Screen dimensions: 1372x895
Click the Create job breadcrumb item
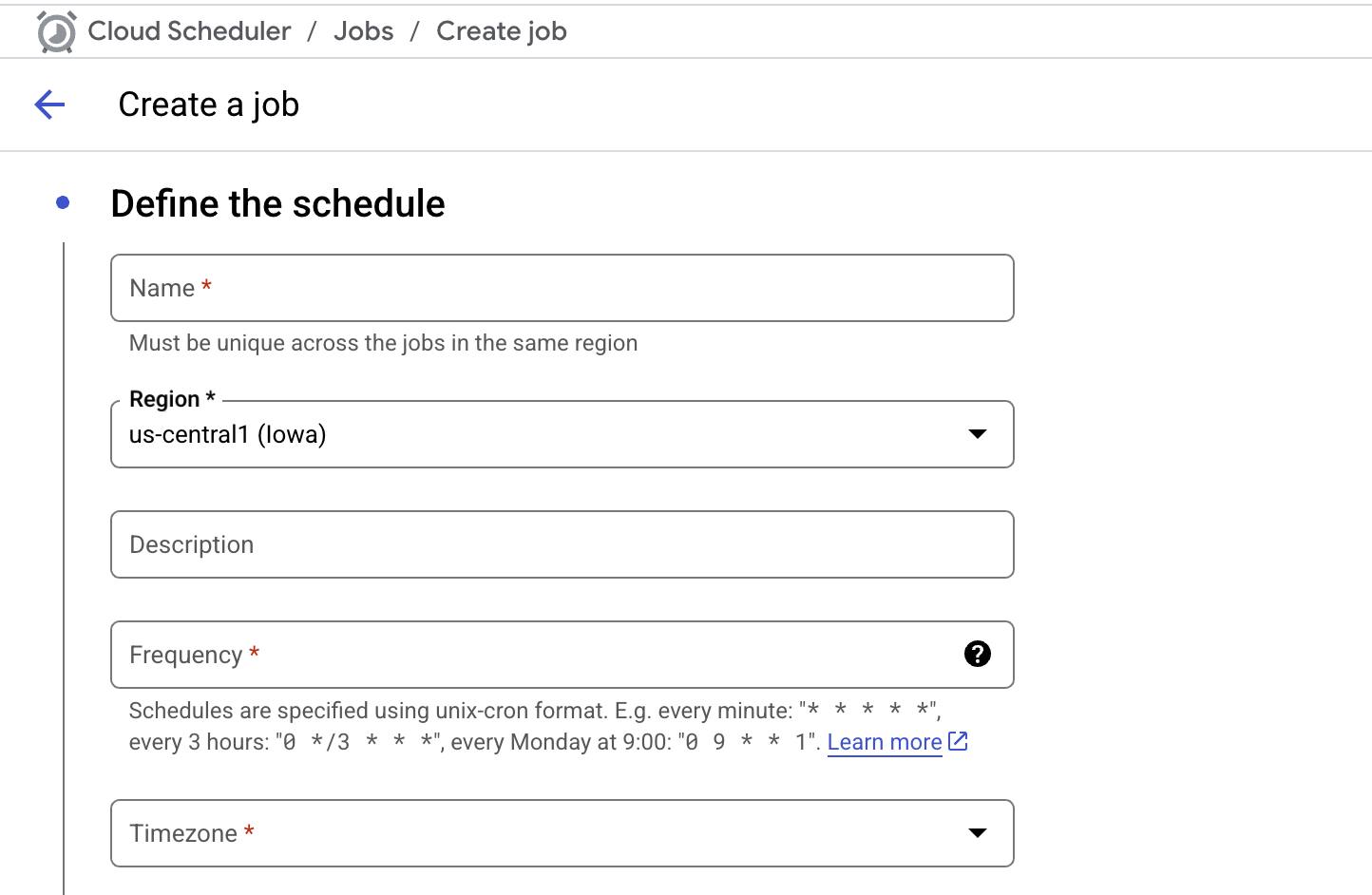[501, 30]
